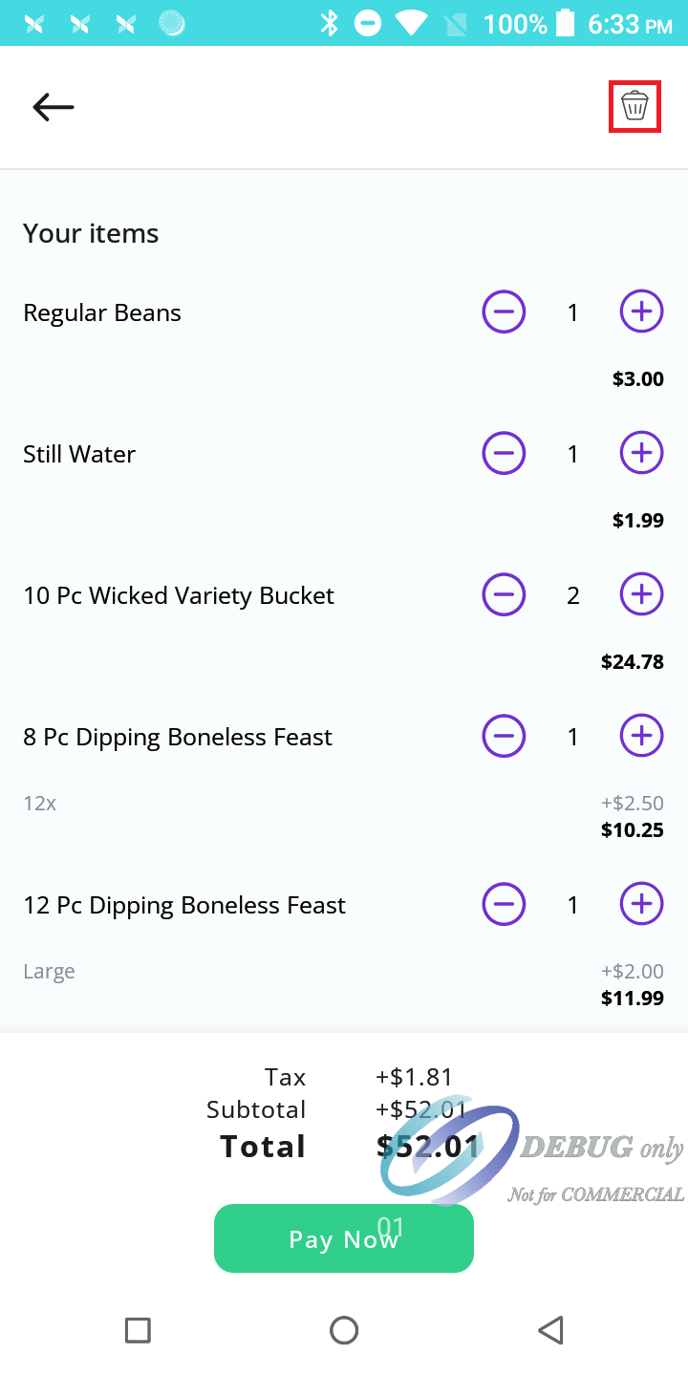Tap the Pay Now button
The image size is (688, 1376).
(x=343, y=1239)
